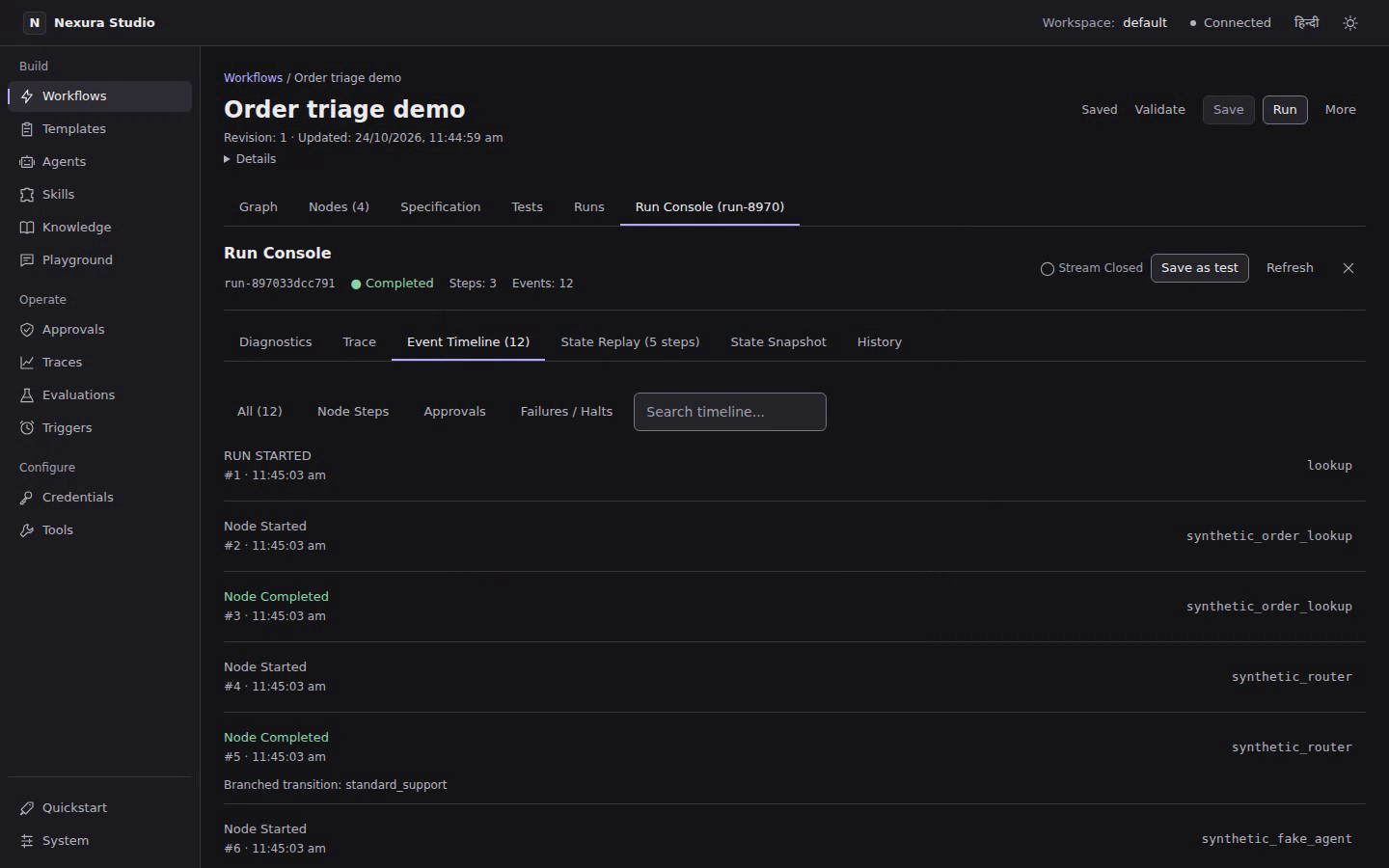This screenshot has width=1389, height=868.
Task: Open Workflows via its lightning bolt icon
Action: point(27,96)
